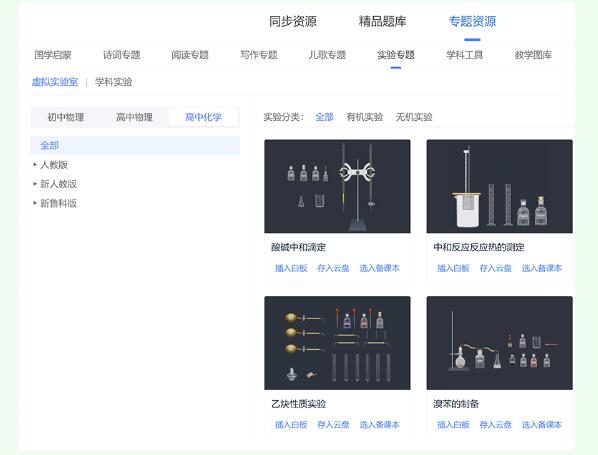Choose the 初中物理 subject tab

pos(66,117)
